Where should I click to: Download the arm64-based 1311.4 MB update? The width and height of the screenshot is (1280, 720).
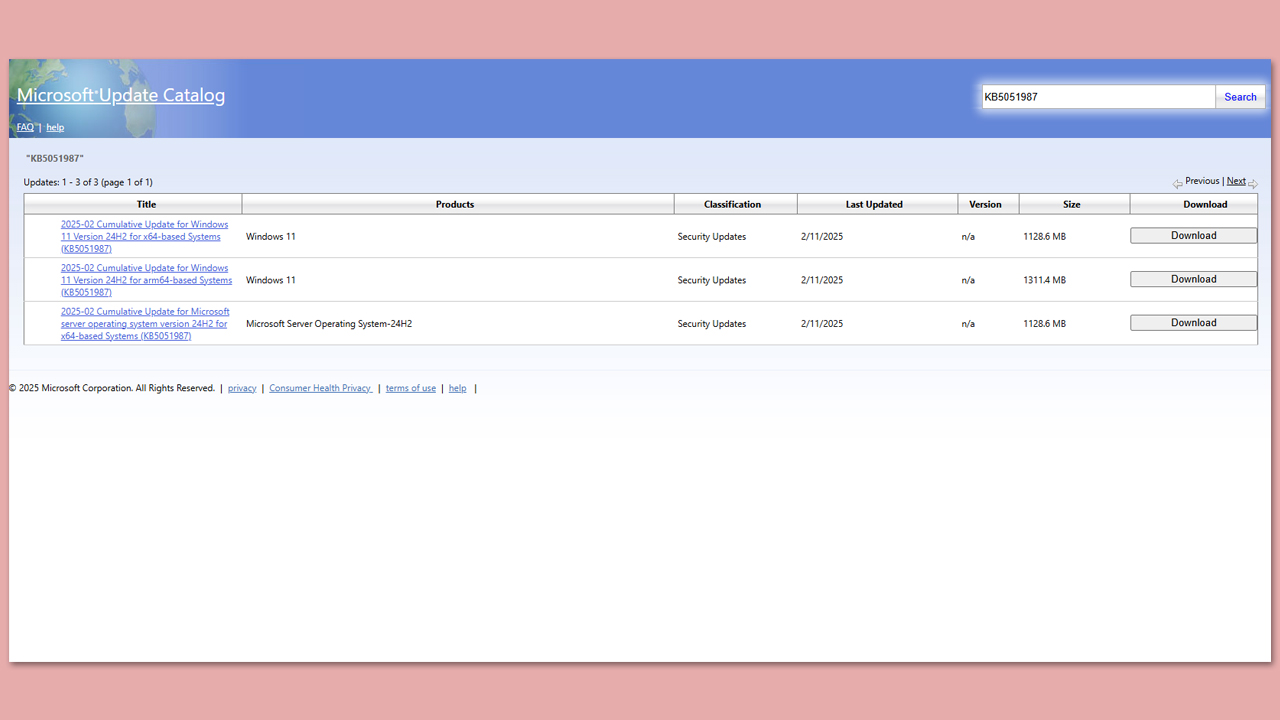pyautogui.click(x=1194, y=279)
